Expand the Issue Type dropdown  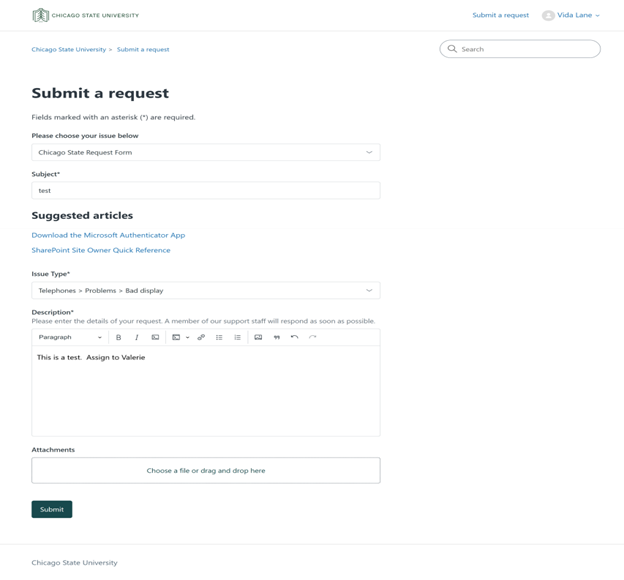click(x=206, y=290)
